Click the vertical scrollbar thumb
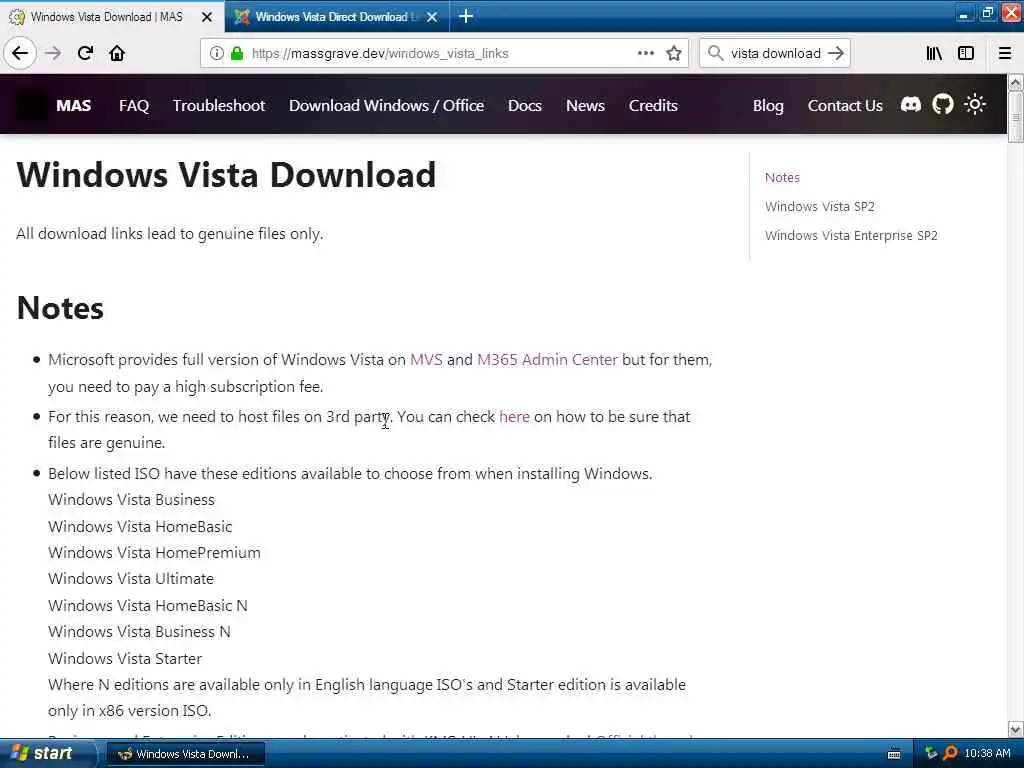Image resolution: width=1024 pixels, height=768 pixels. [1015, 117]
